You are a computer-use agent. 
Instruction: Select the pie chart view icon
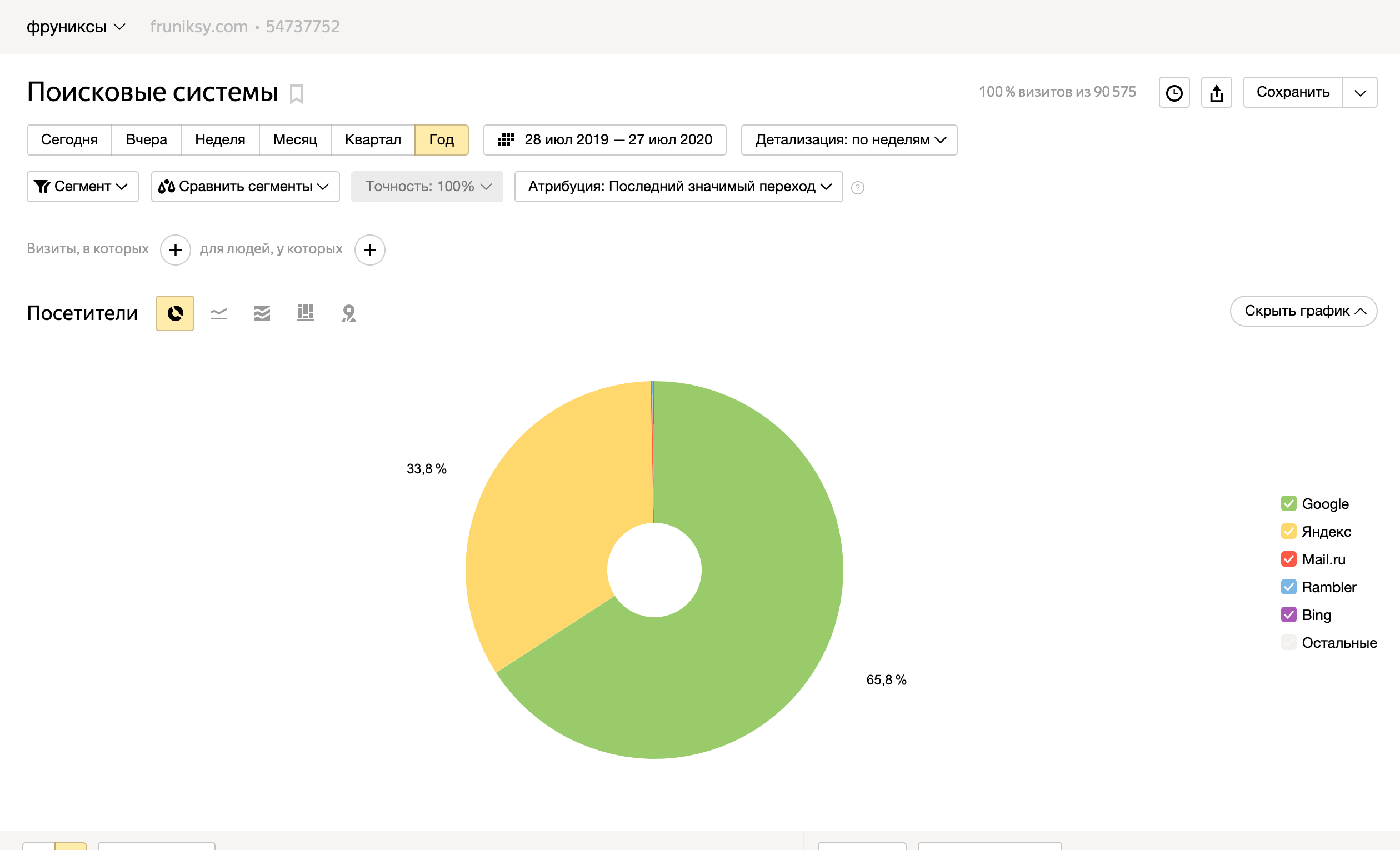(x=175, y=313)
